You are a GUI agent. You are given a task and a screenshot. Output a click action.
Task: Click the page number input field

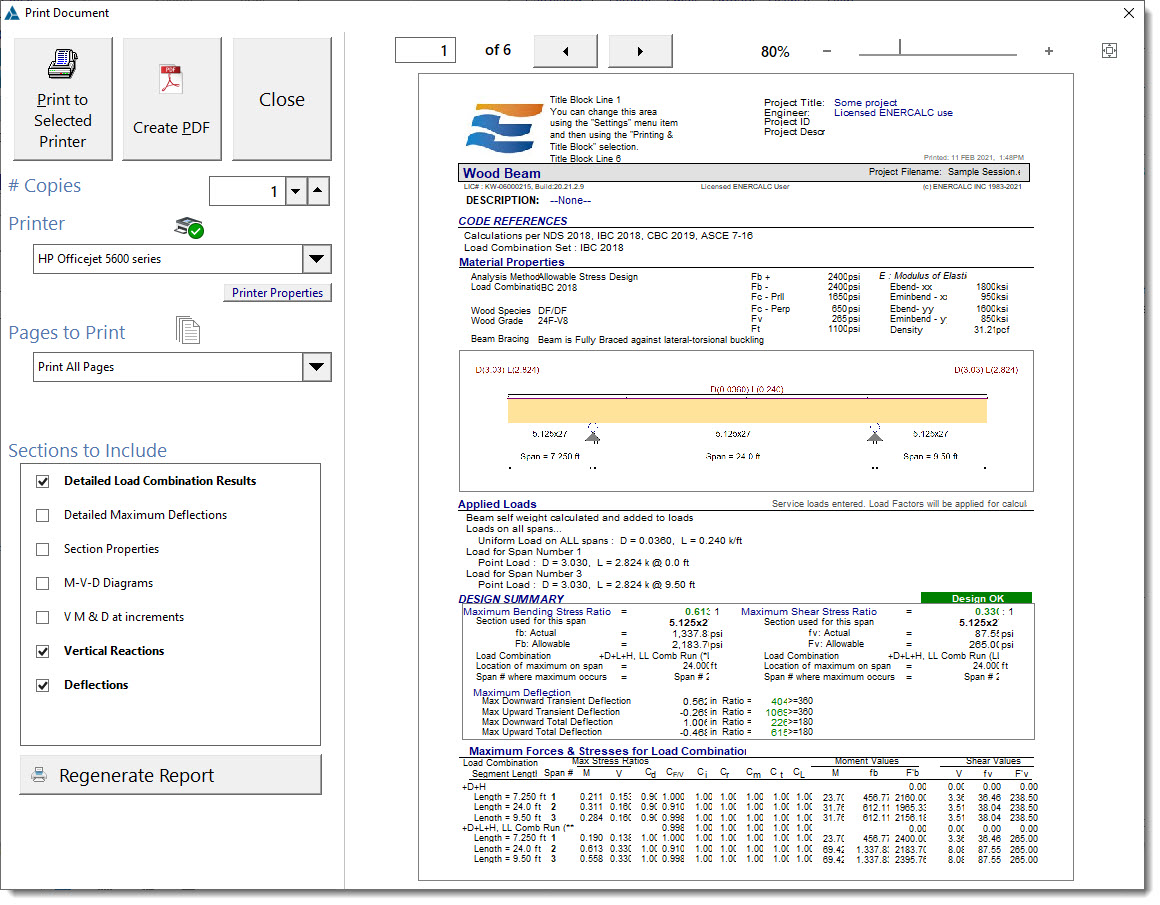pos(425,50)
